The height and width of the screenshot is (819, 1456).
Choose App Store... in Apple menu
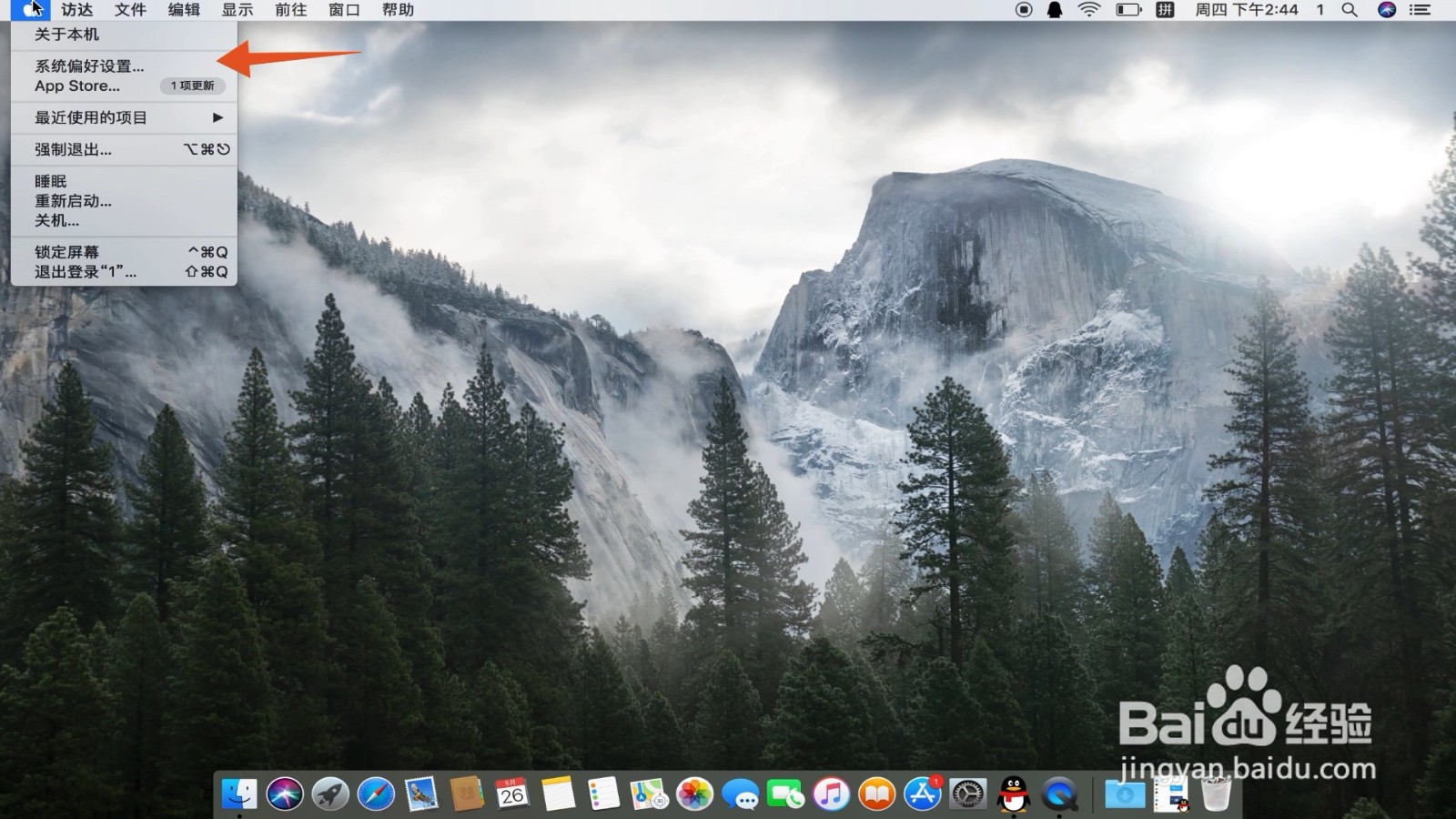pyautogui.click(x=124, y=86)
